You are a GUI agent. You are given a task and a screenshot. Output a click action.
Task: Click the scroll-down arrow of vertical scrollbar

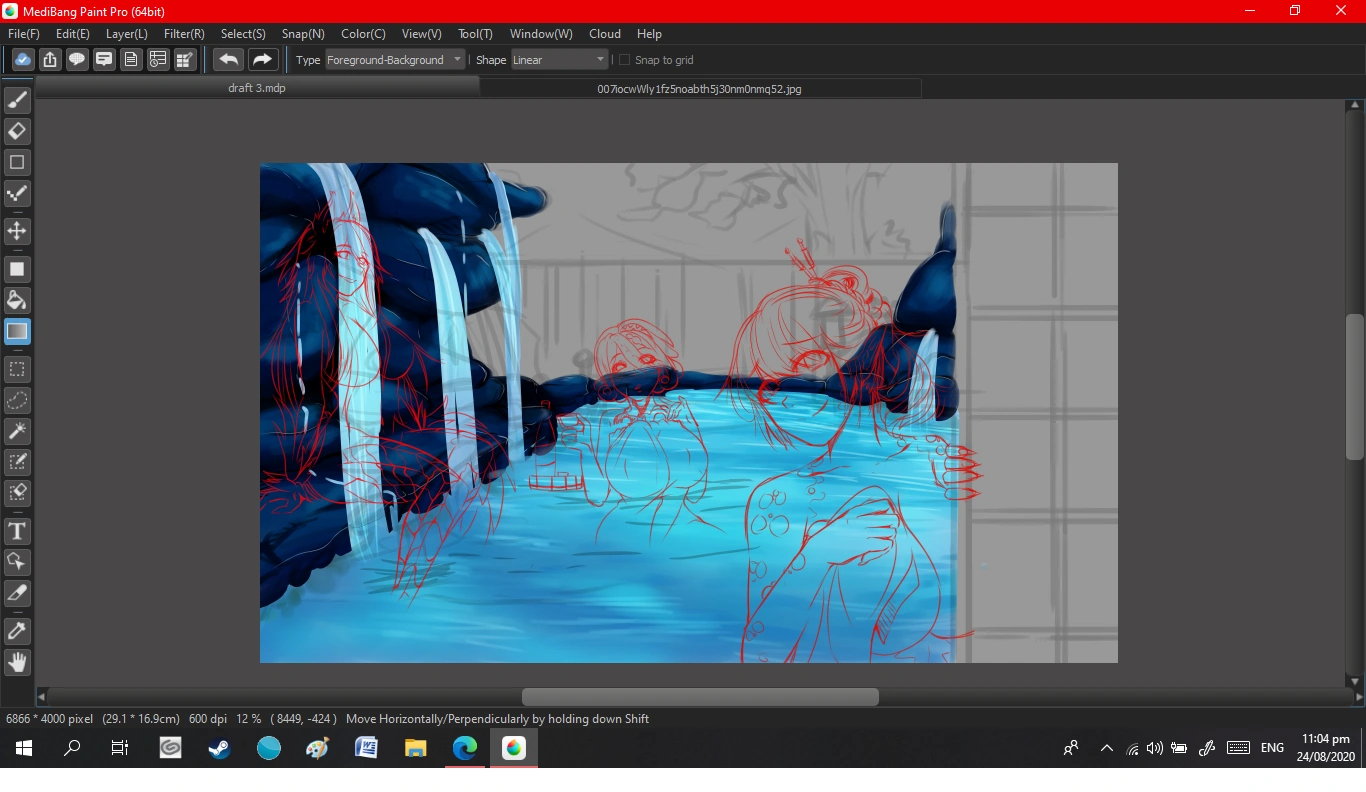[x=1355, y=681]
